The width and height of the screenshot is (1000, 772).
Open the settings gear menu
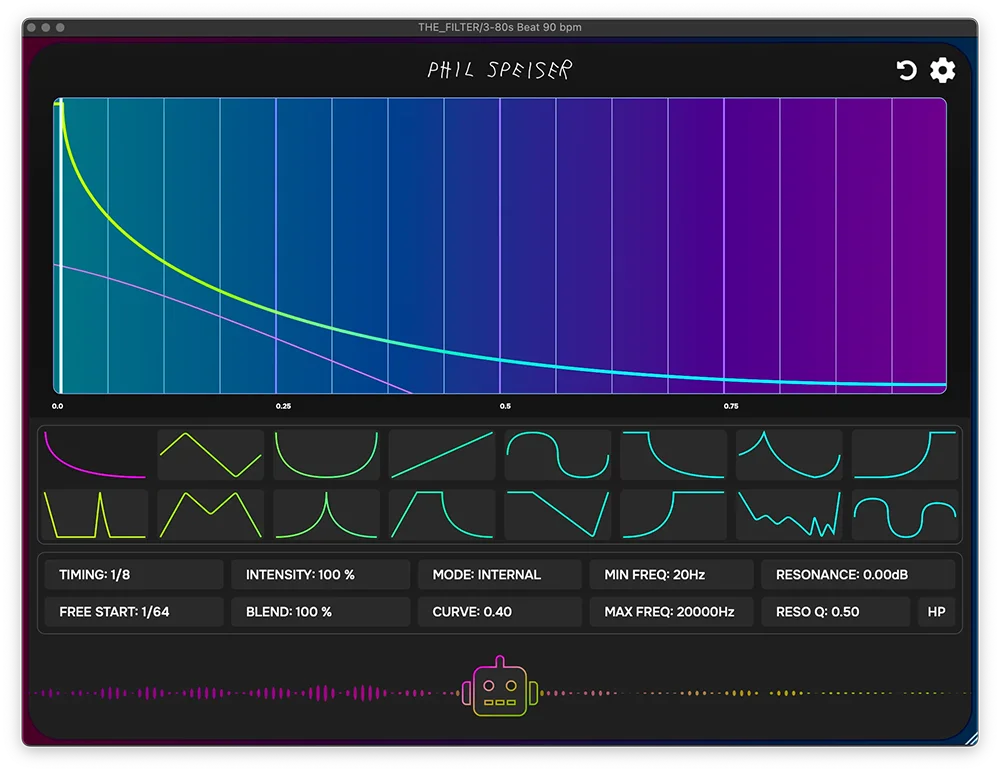point(941,70)
